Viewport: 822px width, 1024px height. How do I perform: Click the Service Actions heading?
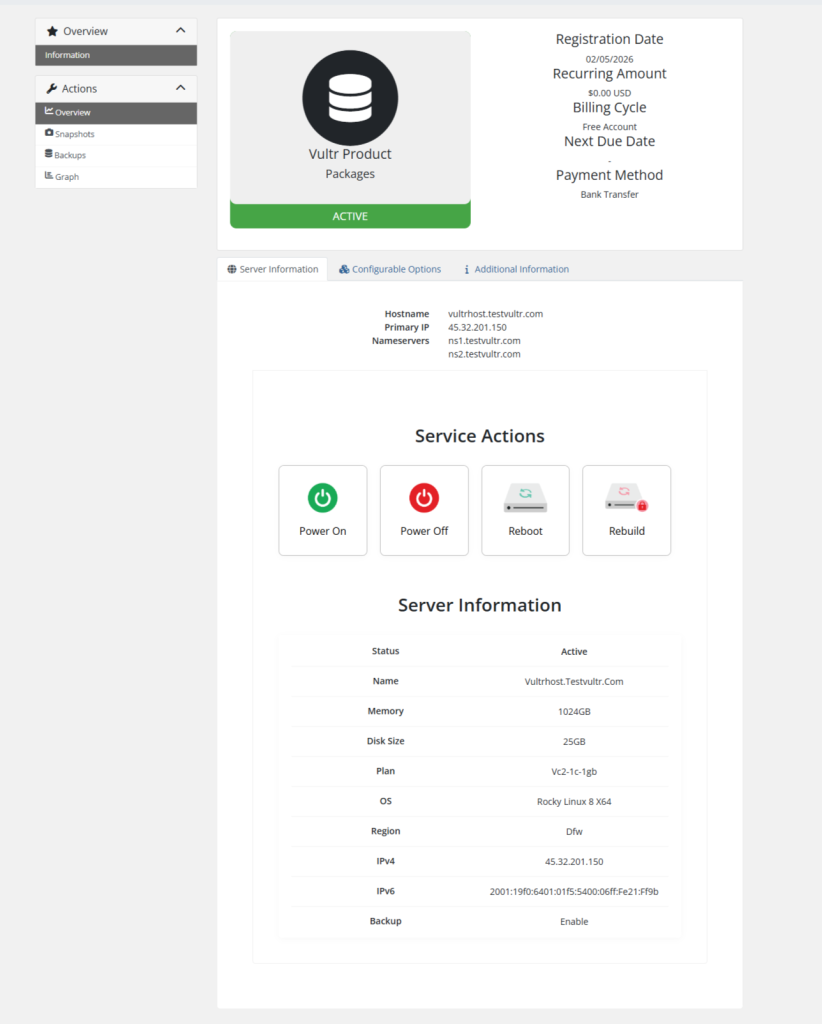[480, 436]
